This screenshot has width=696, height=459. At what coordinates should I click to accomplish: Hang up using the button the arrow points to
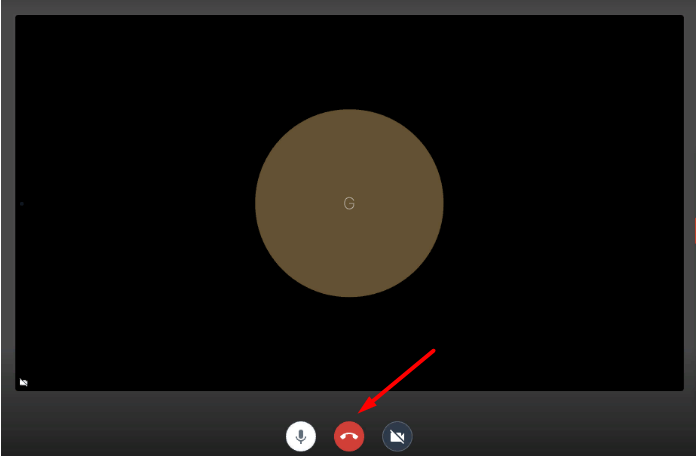(x=349, y=436)
